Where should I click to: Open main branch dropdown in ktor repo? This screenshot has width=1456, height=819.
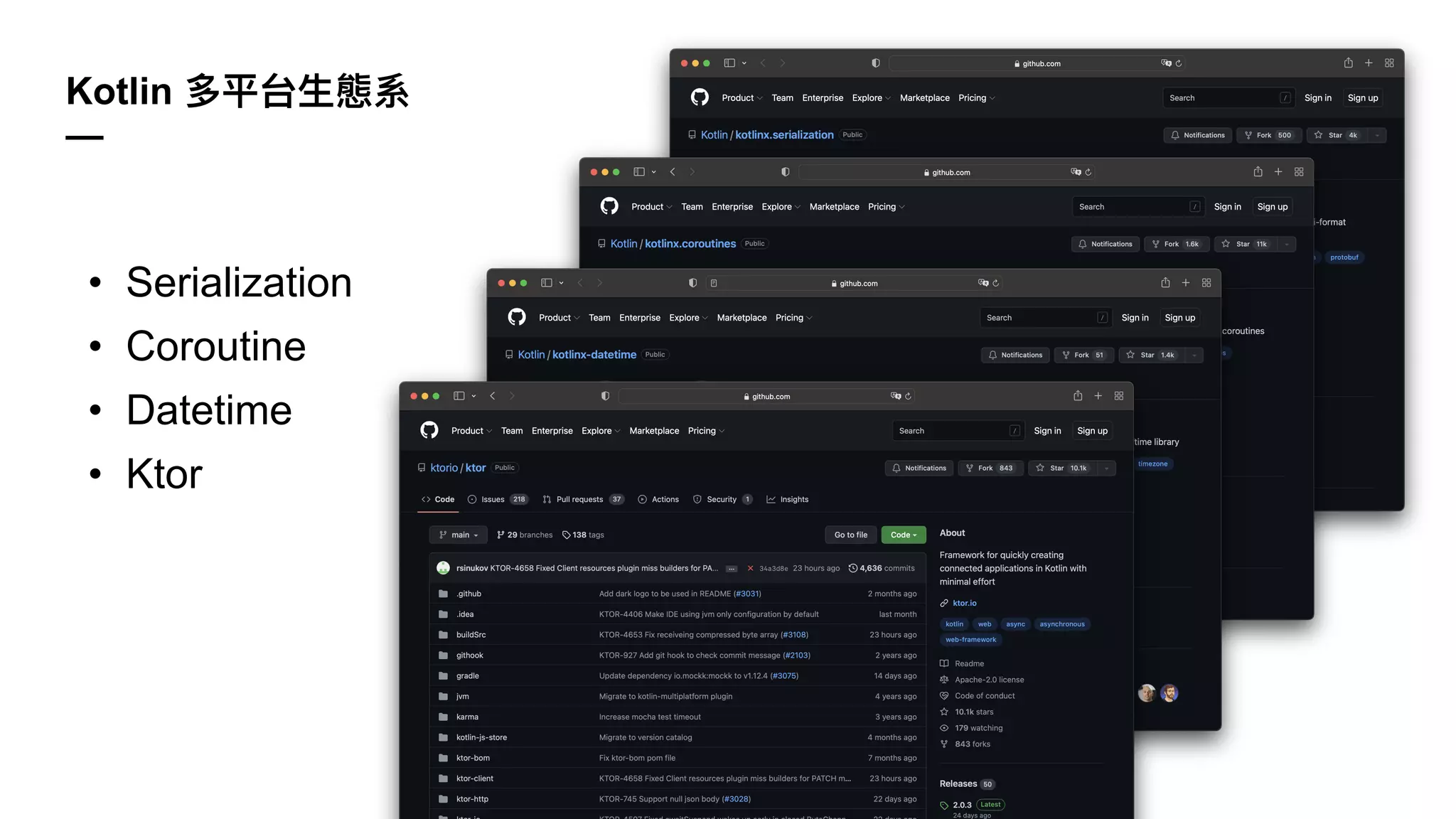pyautogui.click(x=458, y=535)
